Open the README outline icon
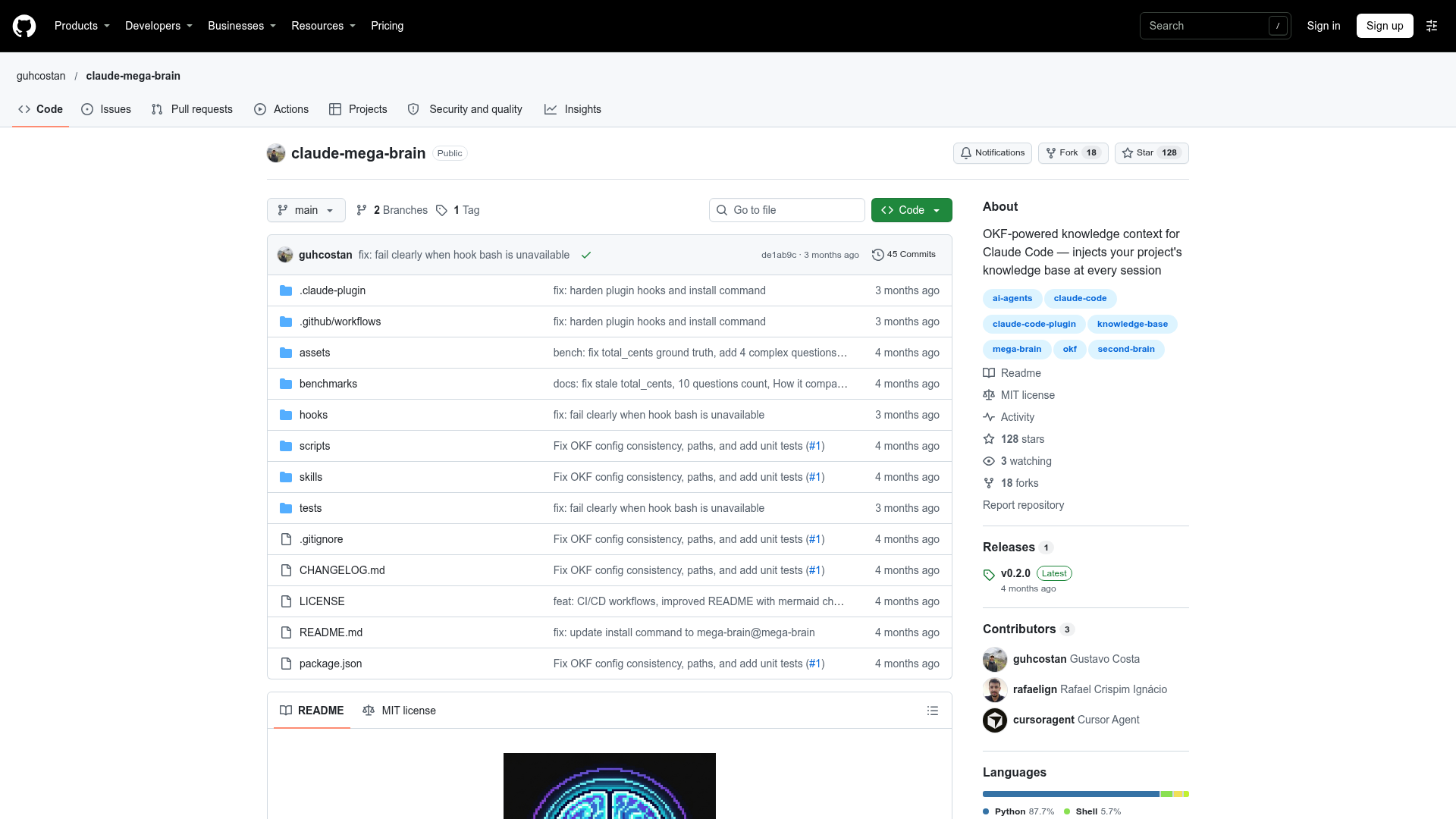Viewport: 1456px width, 819px height. point(933,711)
